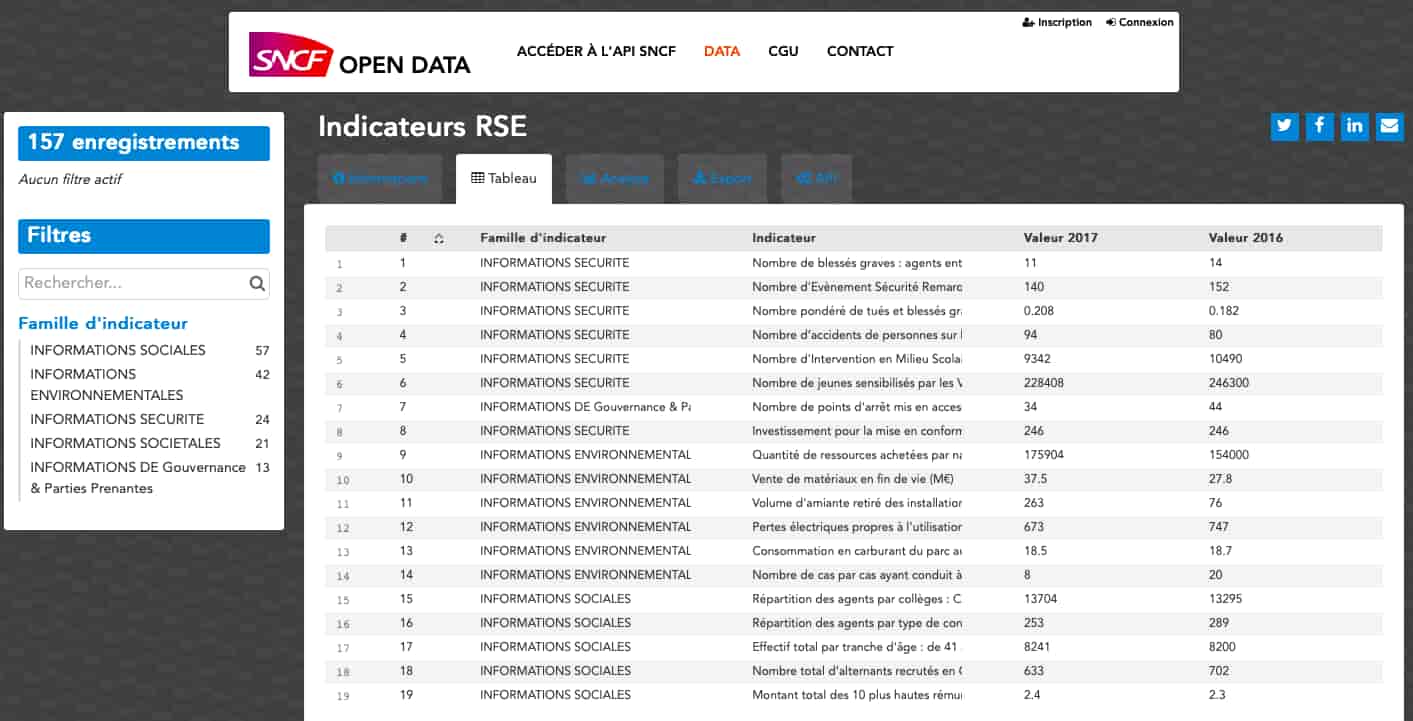Click the sort icon beside # column
This screenshot has width=1413, height=721.
[x=439, y=239]
